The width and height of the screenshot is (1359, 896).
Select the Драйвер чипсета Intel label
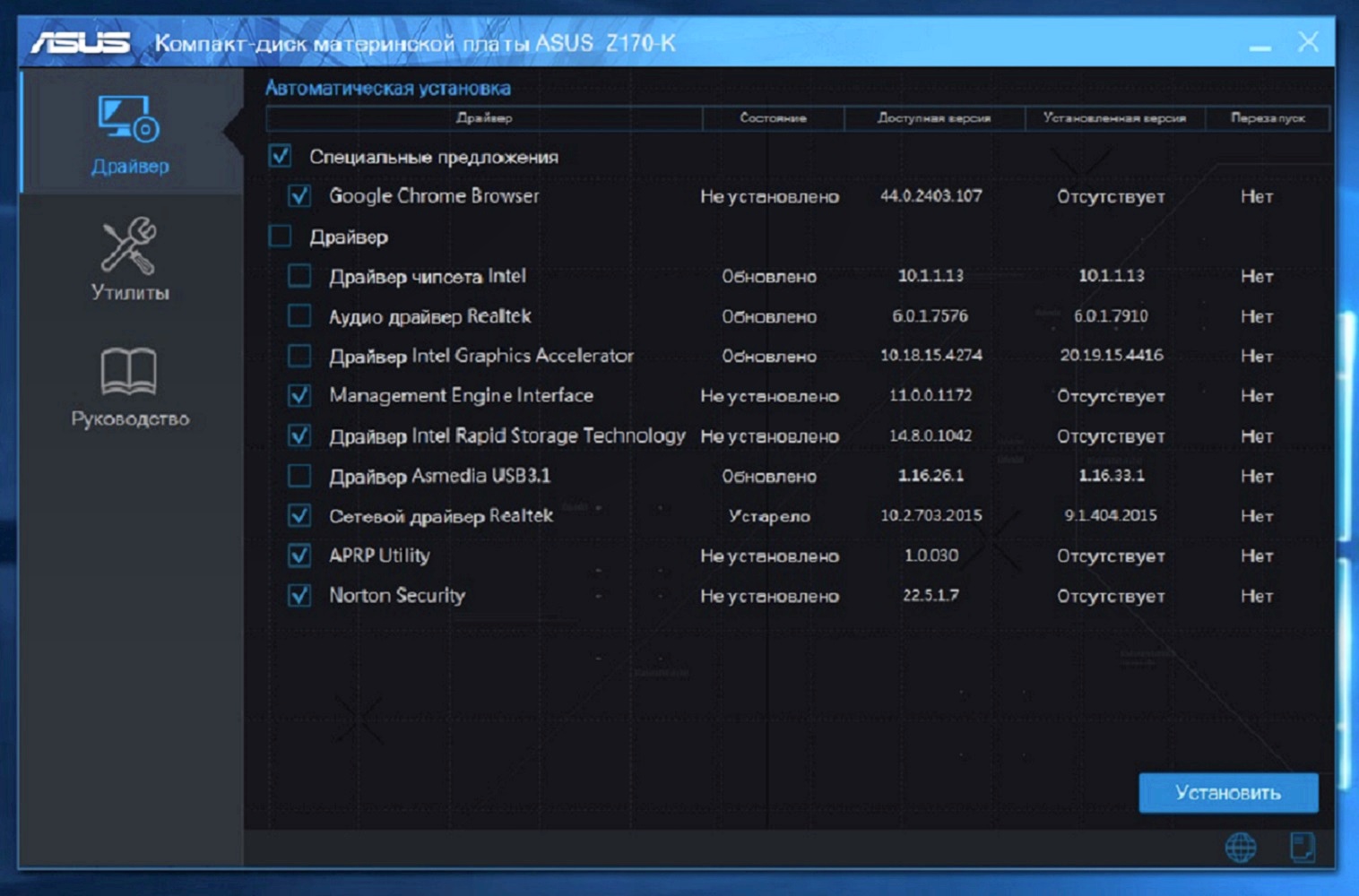pos(427,276)
